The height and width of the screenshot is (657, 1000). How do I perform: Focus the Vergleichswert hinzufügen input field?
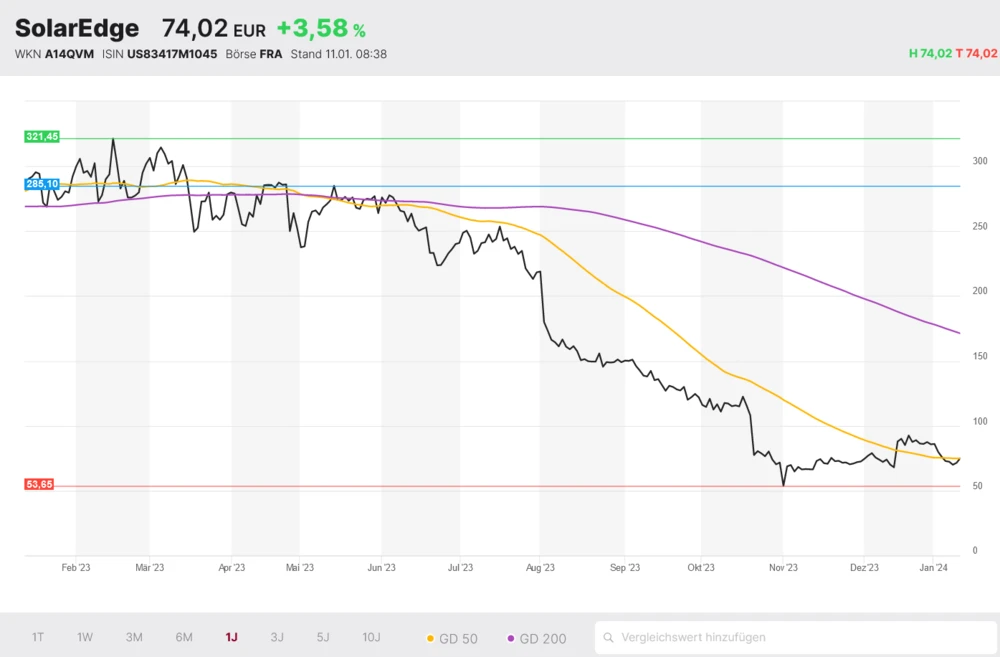[x=800, y=637]
